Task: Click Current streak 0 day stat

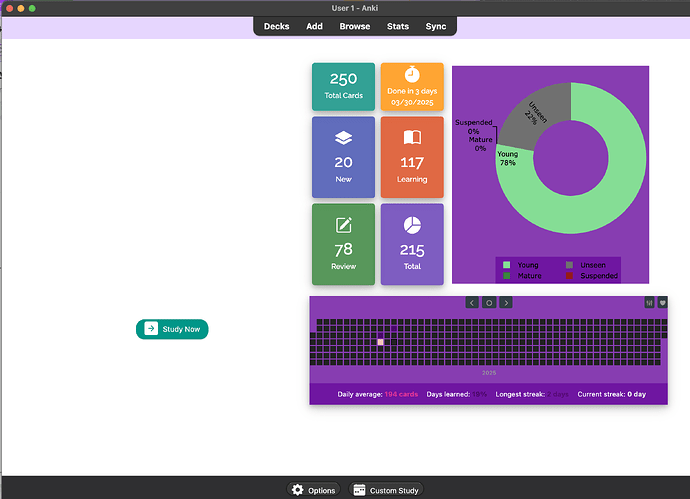Action: 612,394
